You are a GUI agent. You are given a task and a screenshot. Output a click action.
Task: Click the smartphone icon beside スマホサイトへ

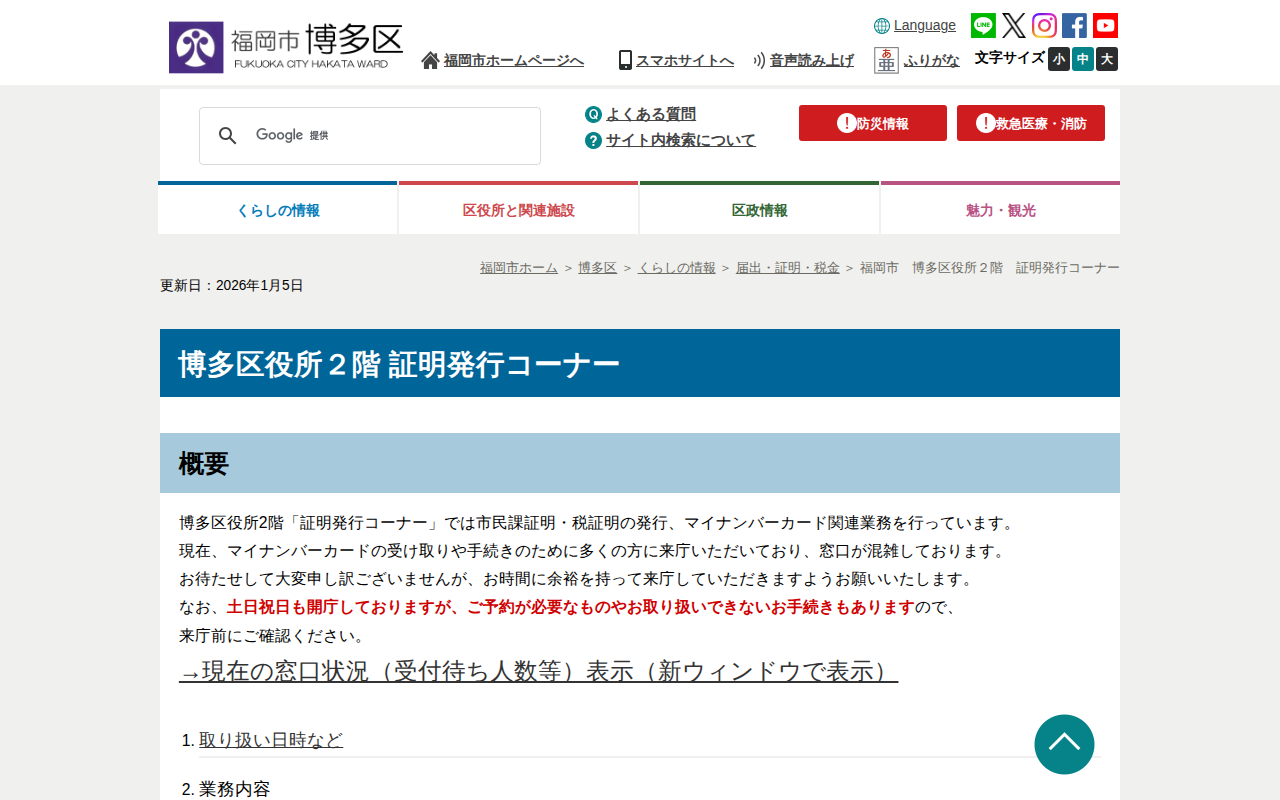click(625, 60)
